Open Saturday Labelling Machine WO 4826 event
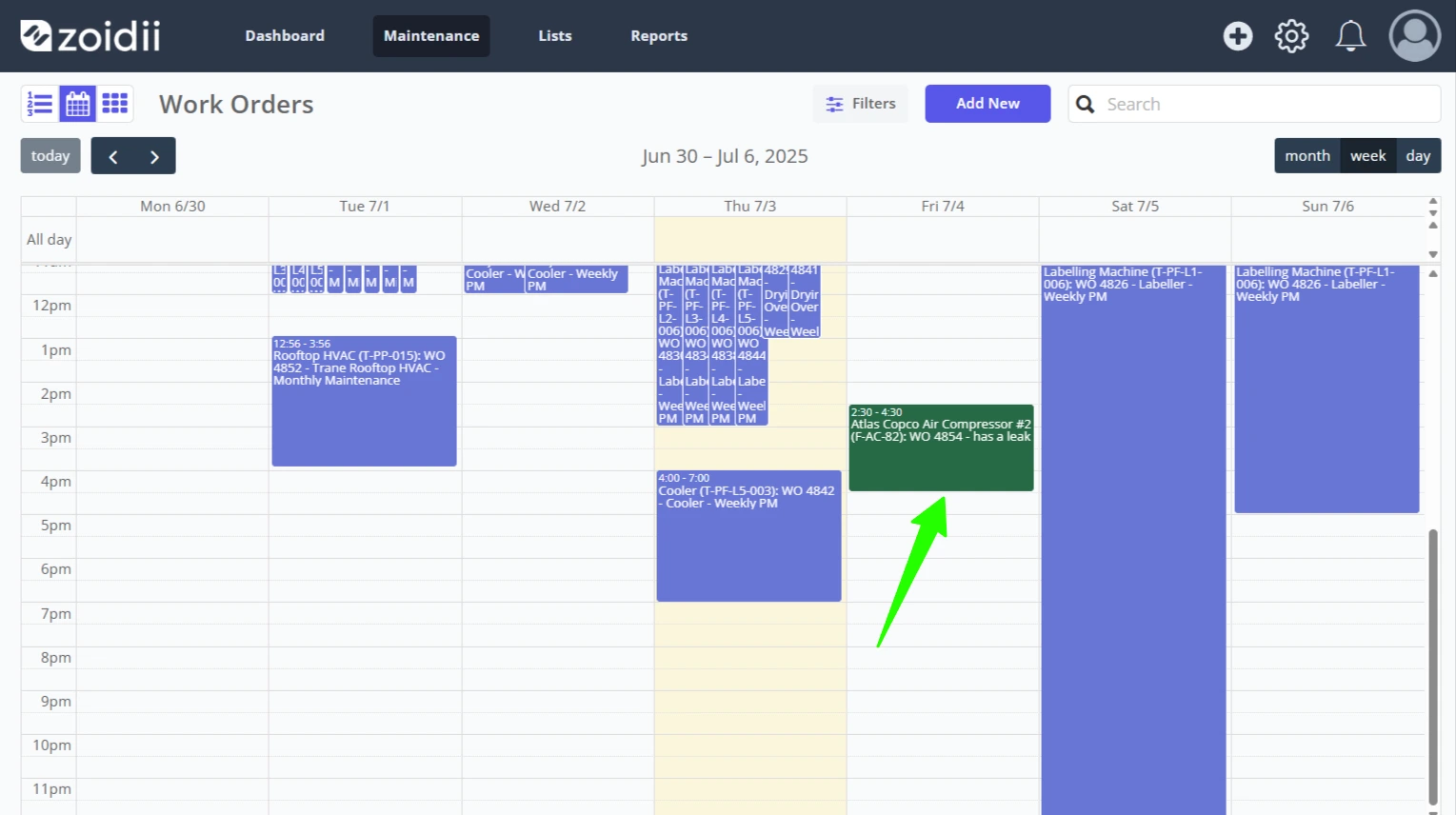1456x815 pixels. (1133, 539)
